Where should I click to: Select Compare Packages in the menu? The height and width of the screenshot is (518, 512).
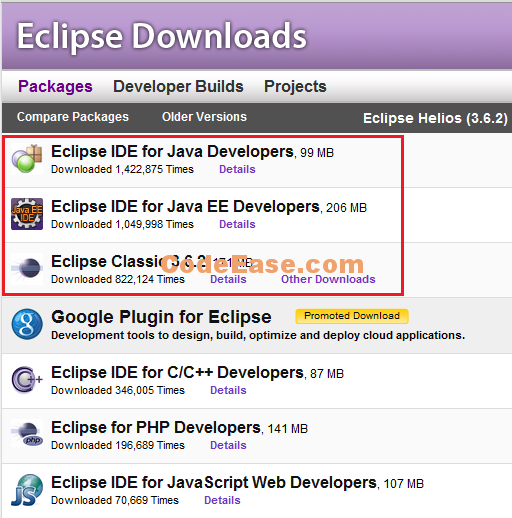(x=73, y=117)
